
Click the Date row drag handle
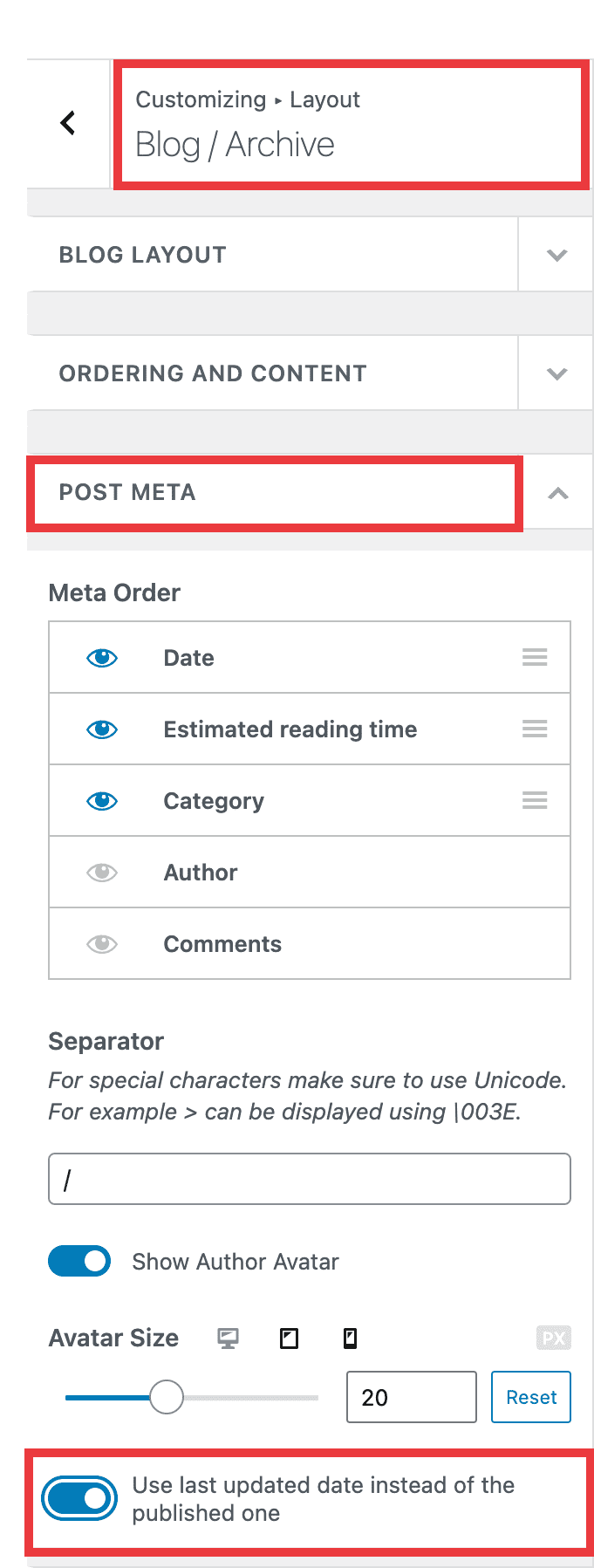[x=535, y=657]
